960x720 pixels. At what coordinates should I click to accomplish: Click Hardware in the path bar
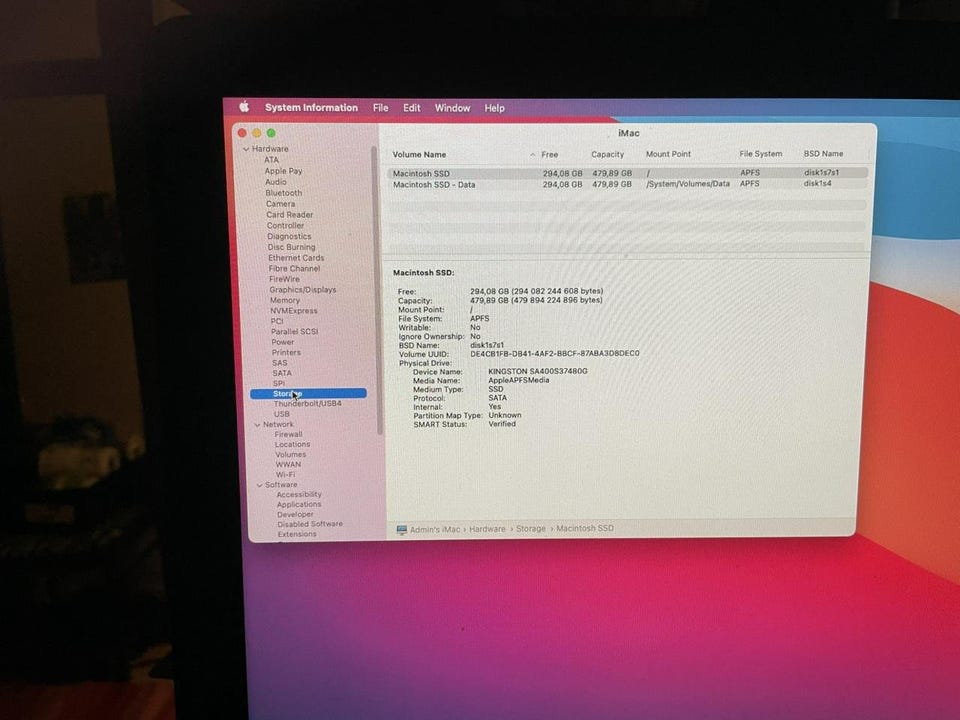[x=487, y=529]
